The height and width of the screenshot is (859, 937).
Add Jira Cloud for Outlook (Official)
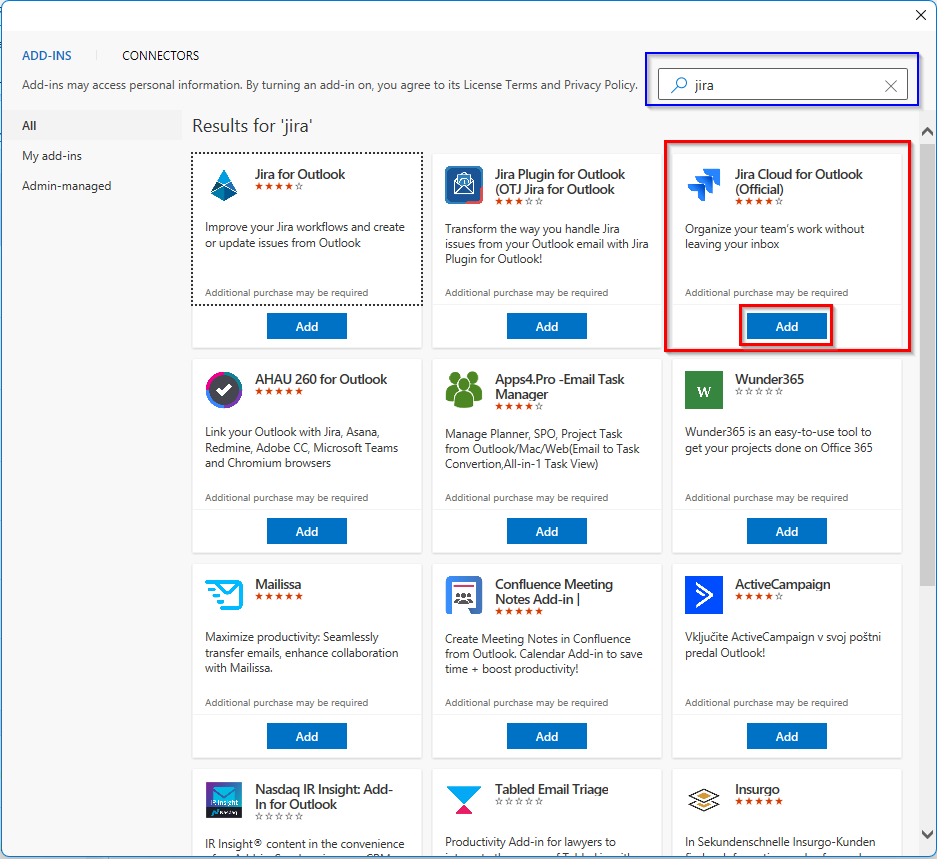pos(787,326)
